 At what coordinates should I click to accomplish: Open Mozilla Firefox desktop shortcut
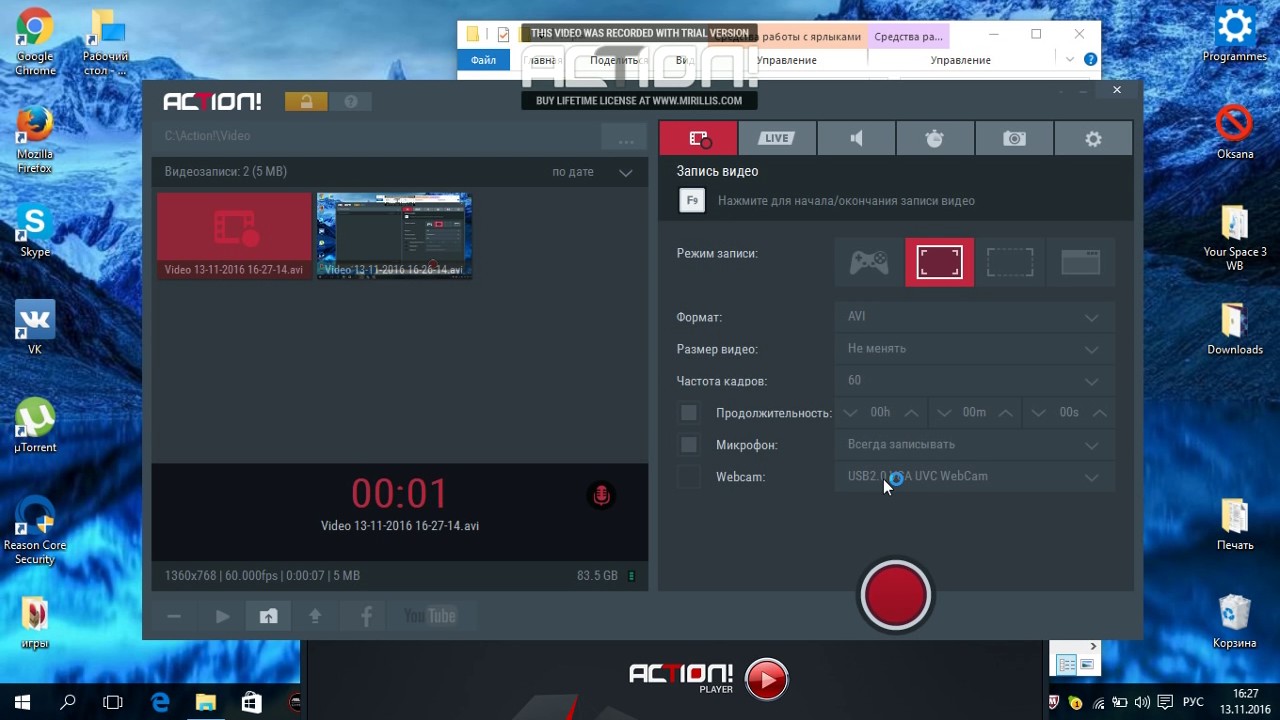tap(35, 139)
